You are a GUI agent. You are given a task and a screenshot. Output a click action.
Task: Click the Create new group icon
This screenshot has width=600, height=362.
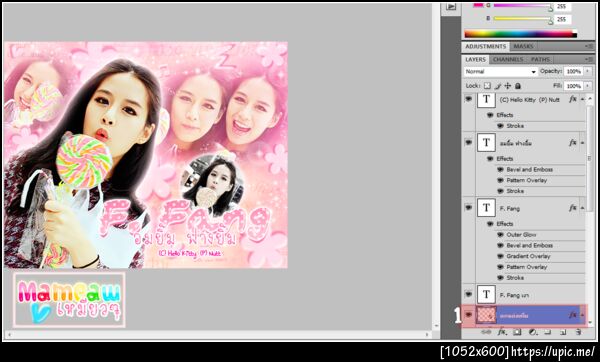(x=548, y=332)
